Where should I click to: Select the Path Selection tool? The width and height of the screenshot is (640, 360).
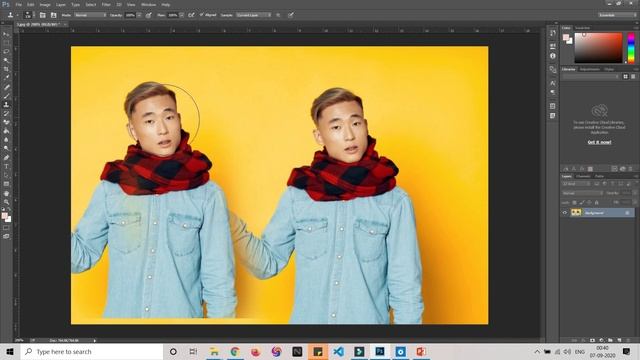click(x=6, y=176)
